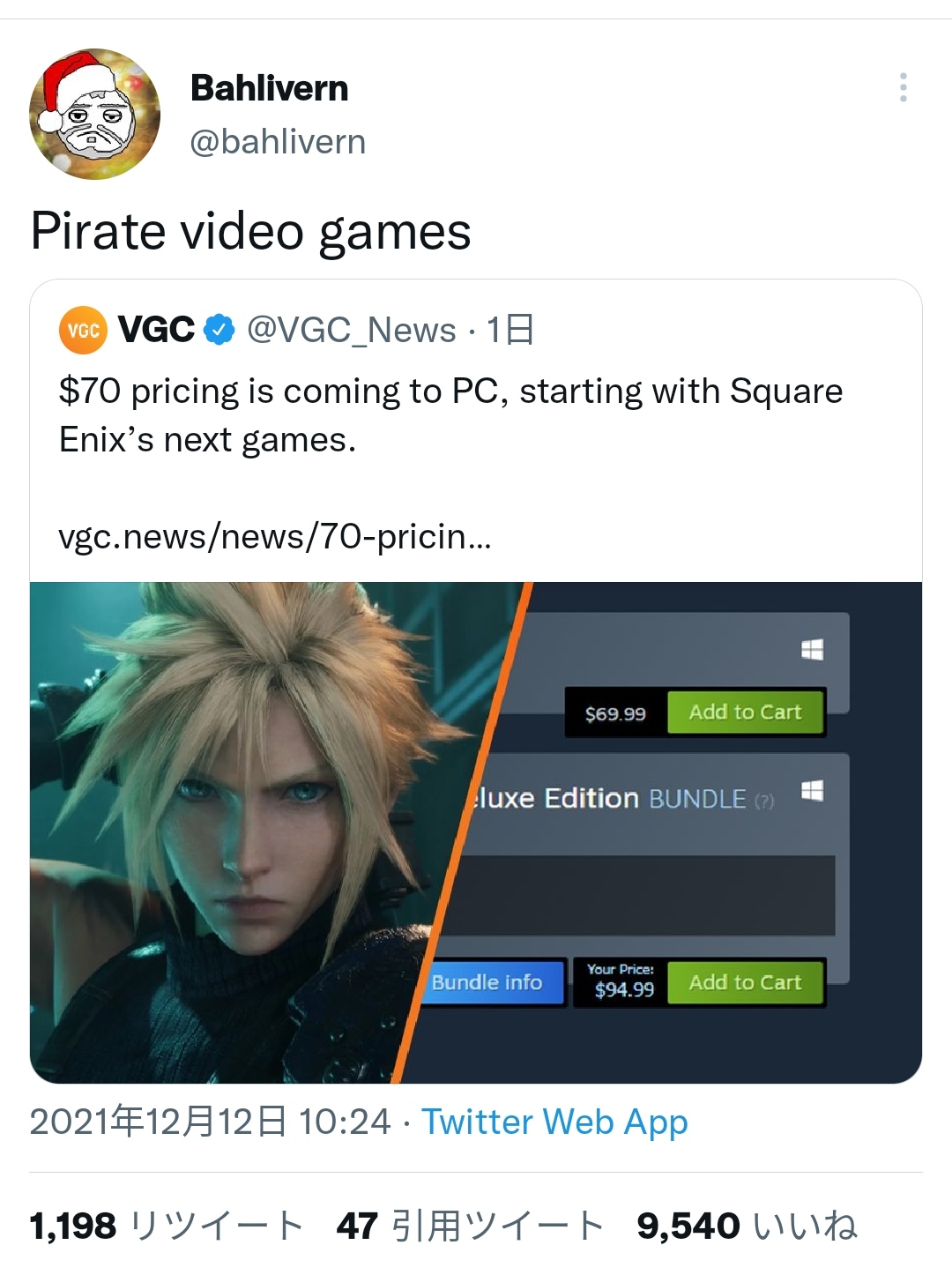The width and height of the screenshot is (952, 1275).
Task: View the 1,198 リツイート list
Action: [x=167, y=1226]
